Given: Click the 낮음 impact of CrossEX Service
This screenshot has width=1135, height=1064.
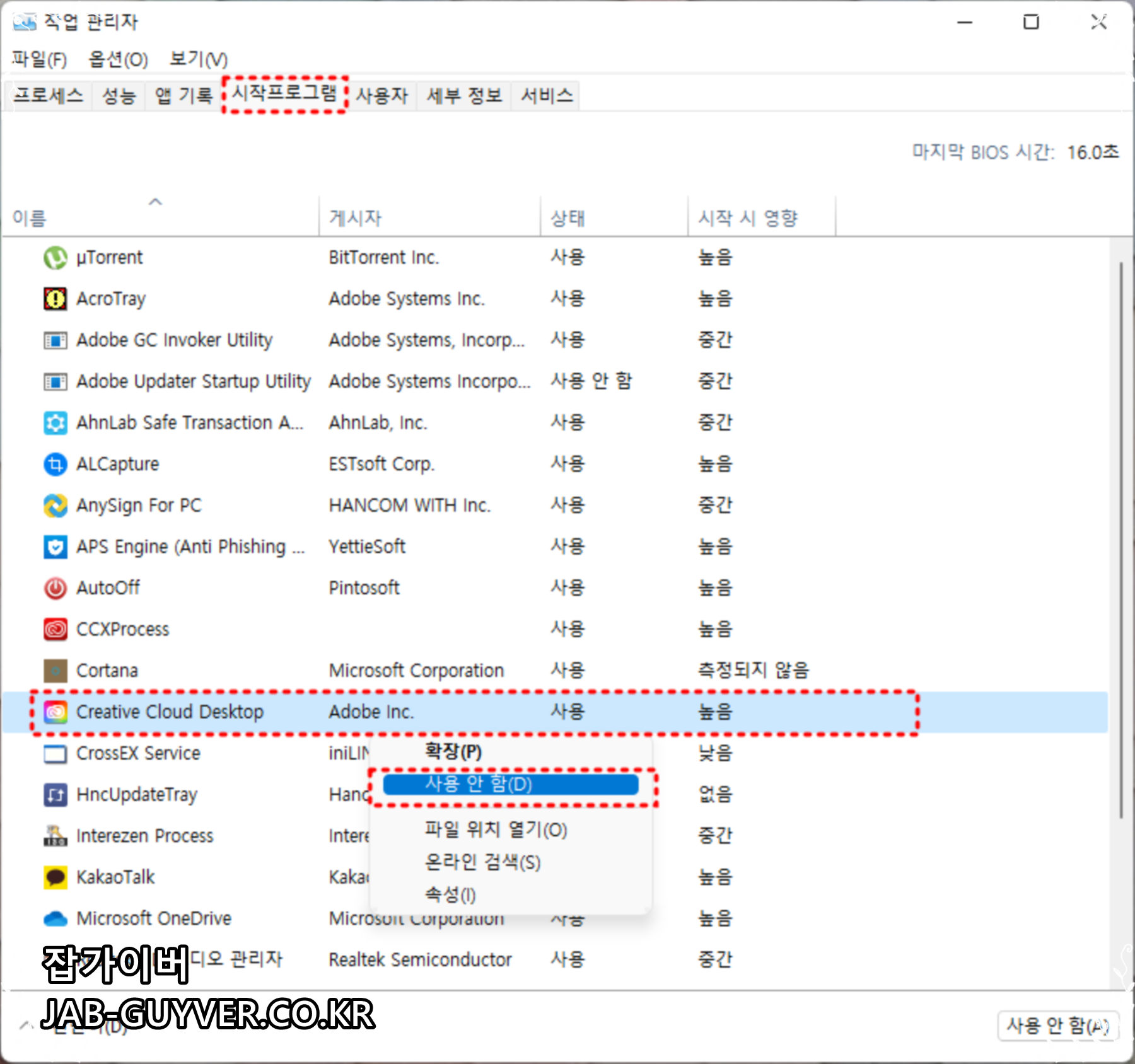Looking at the screenshot, I should (715, 753).
